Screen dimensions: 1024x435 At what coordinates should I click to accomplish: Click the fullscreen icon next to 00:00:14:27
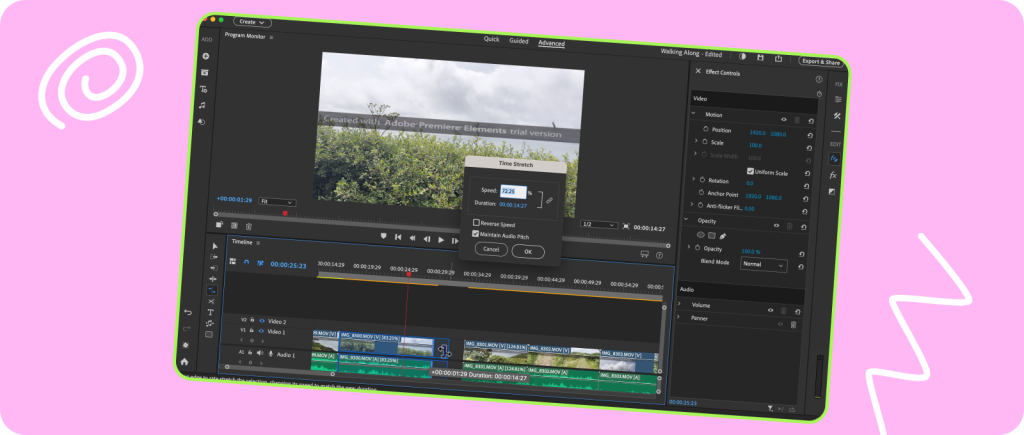click(x=626, y=226)
